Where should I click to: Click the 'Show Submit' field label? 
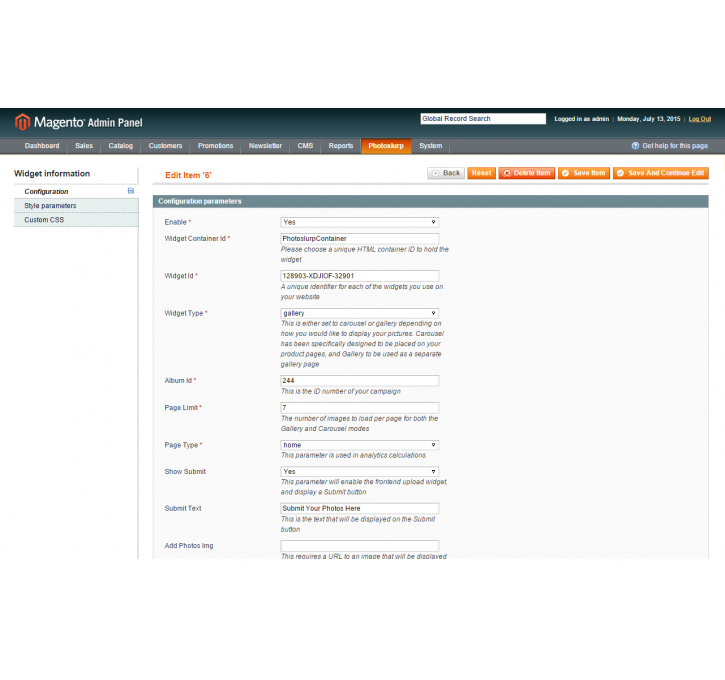coord(185,472)
